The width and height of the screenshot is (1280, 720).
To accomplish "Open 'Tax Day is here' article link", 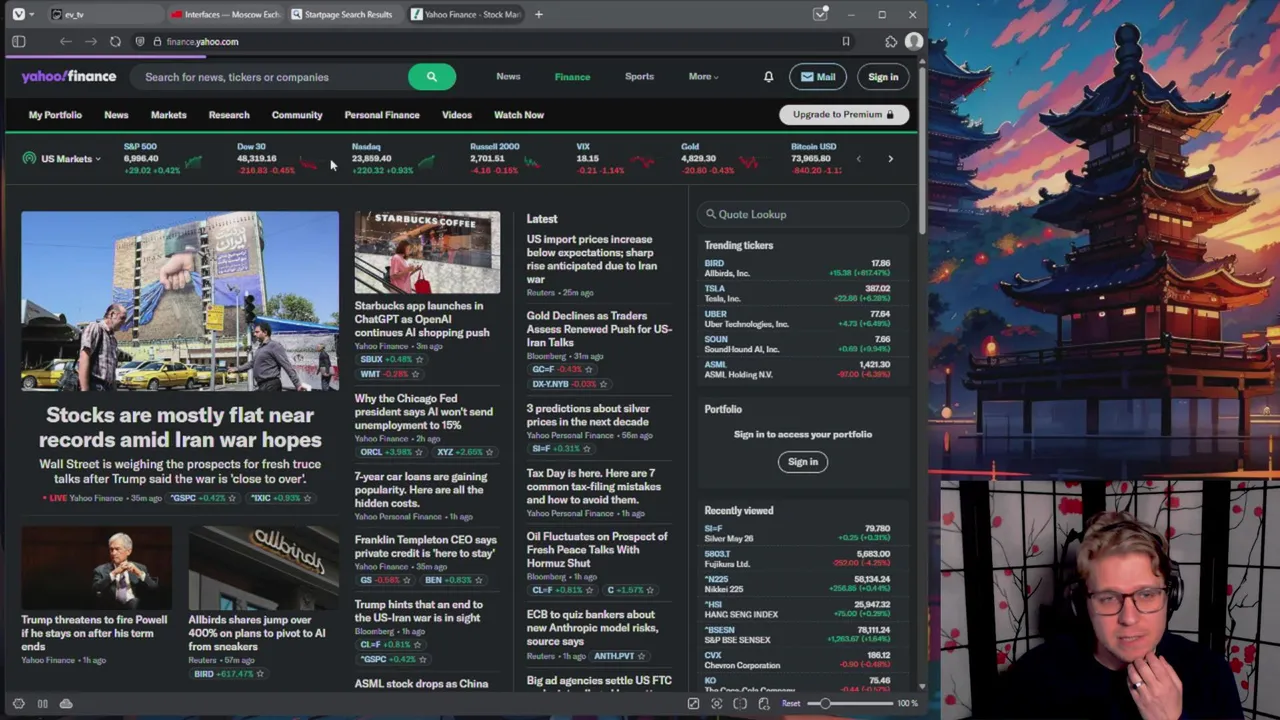I will [x=593, y=486].
